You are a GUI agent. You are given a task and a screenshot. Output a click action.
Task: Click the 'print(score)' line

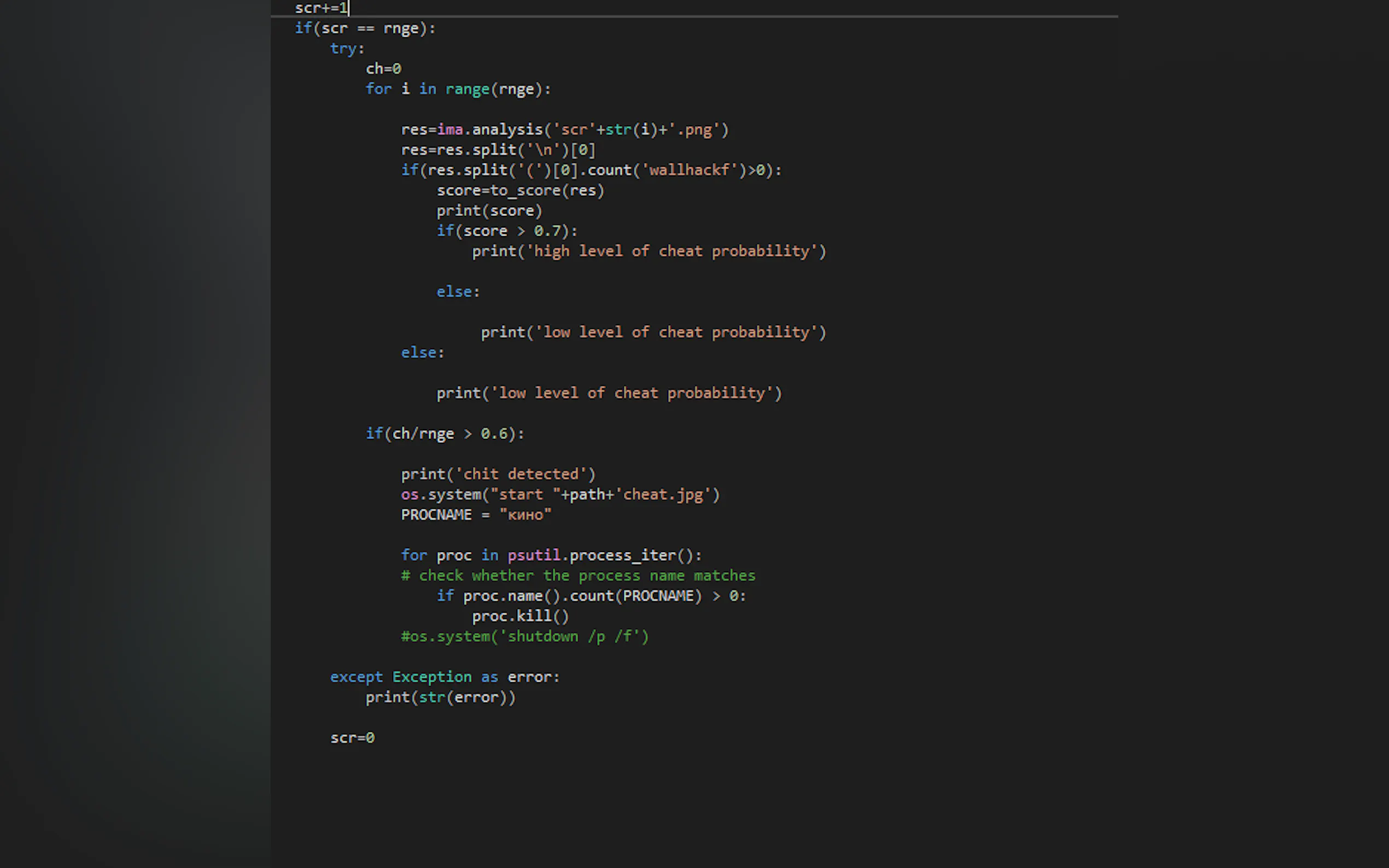click(489, 210)
